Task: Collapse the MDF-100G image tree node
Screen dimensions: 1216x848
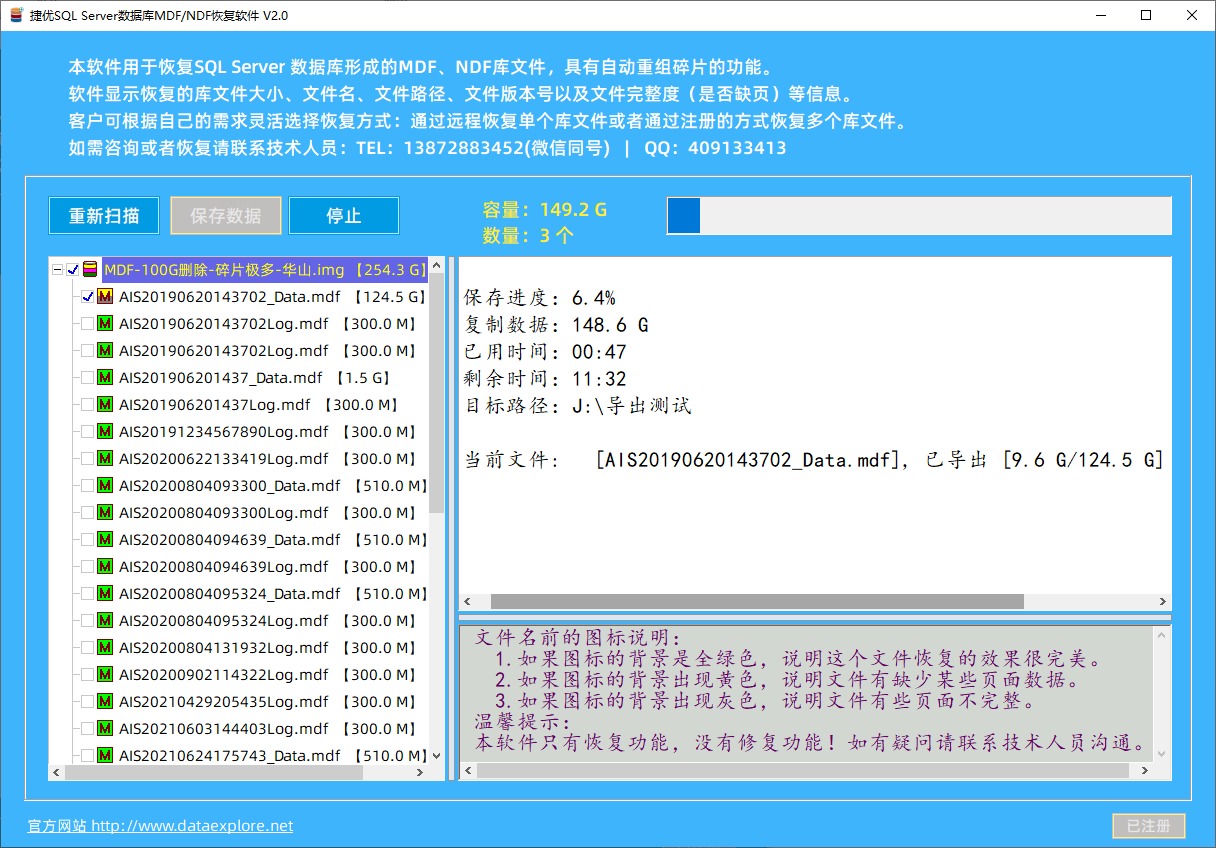Action: [57, 270]
